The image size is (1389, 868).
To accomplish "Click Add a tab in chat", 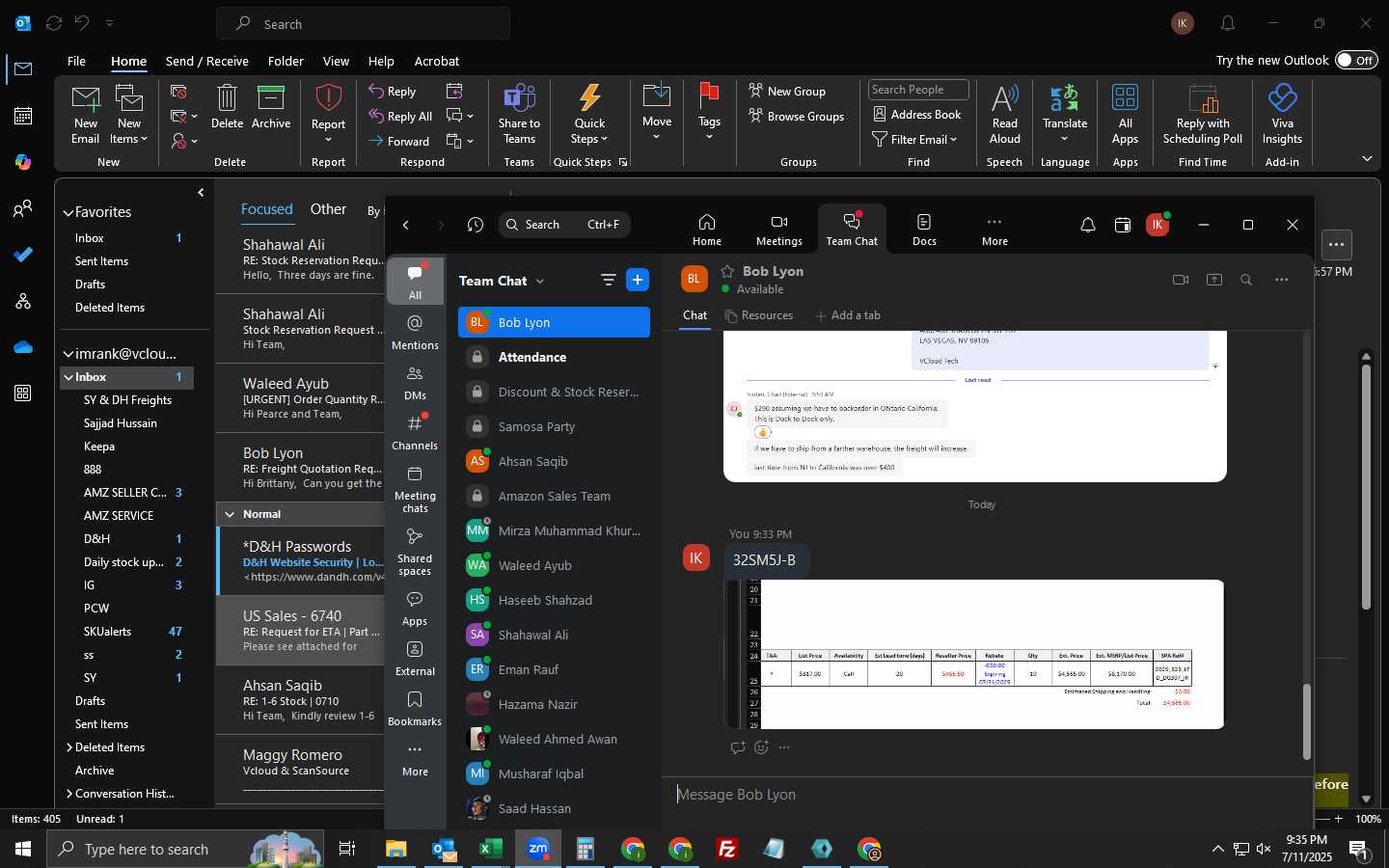I will 848,315.
